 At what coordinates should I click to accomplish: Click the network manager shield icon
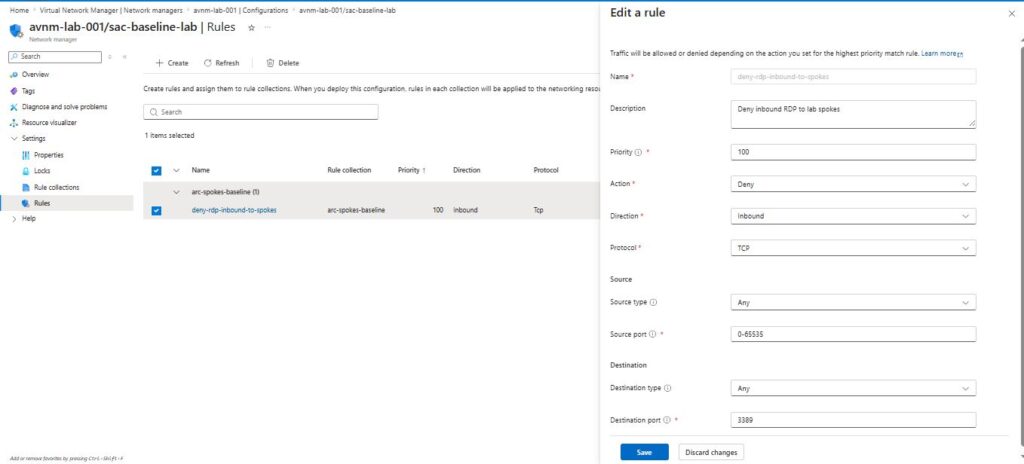pyautogui.click(x=16, y=30)
